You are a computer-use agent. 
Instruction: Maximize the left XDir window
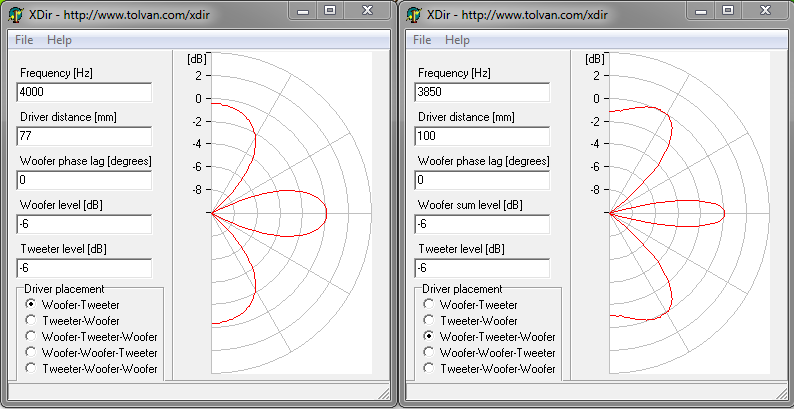click(330, 11)
